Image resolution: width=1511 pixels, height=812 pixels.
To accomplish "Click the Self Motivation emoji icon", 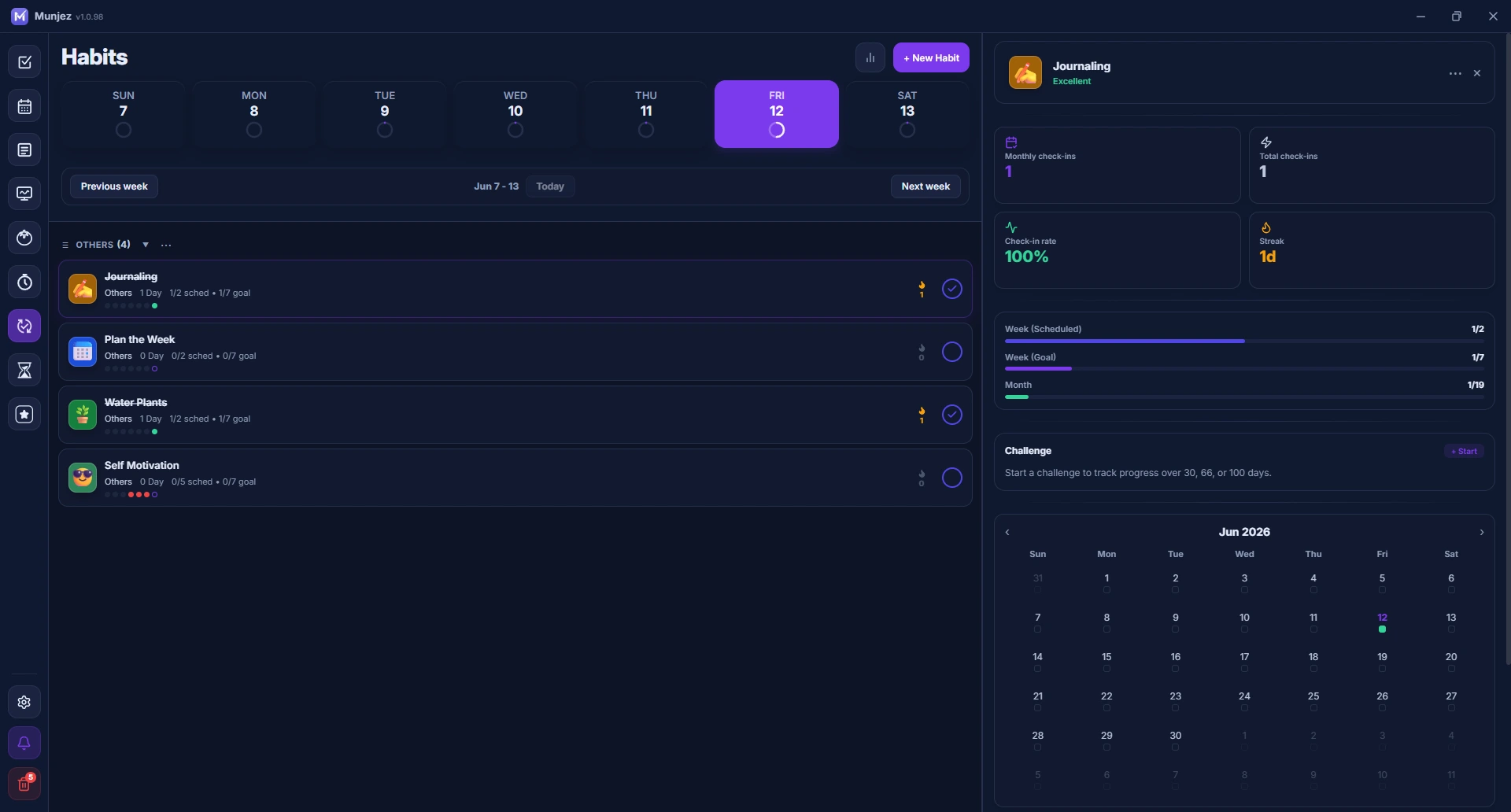I will coord(83,478).
